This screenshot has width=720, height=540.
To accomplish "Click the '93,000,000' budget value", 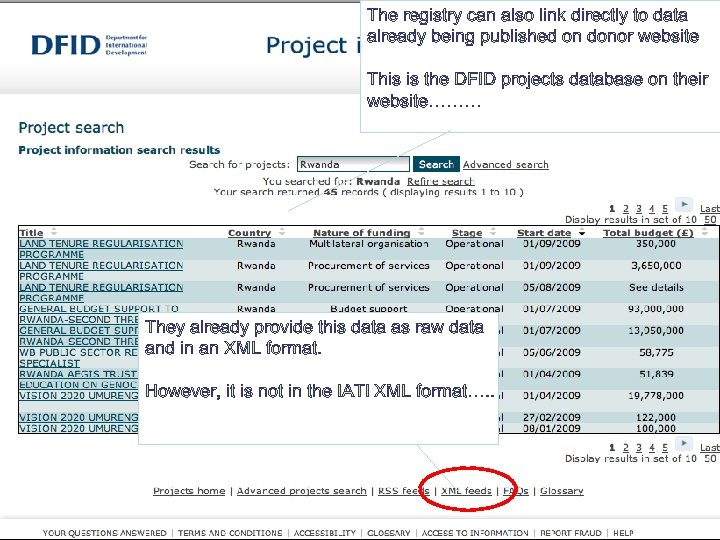I will coord(656,309).
